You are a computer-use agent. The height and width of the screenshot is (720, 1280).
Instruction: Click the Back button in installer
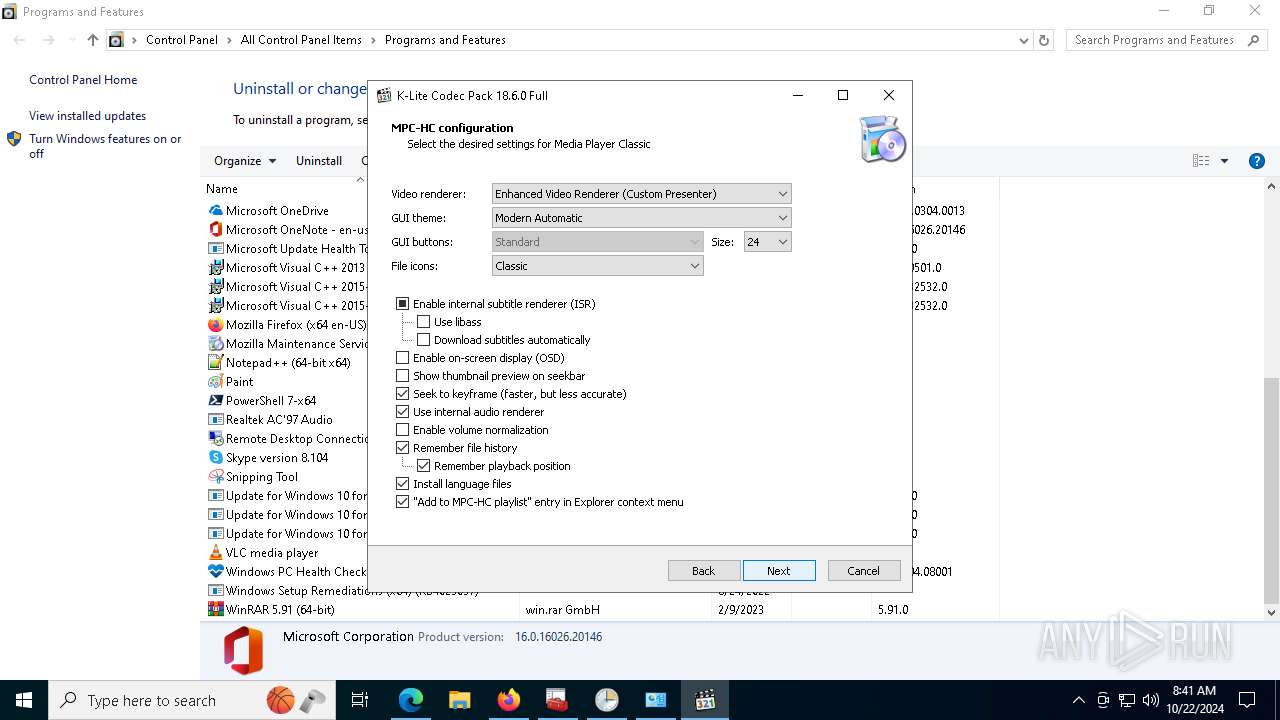click(704, 571)
